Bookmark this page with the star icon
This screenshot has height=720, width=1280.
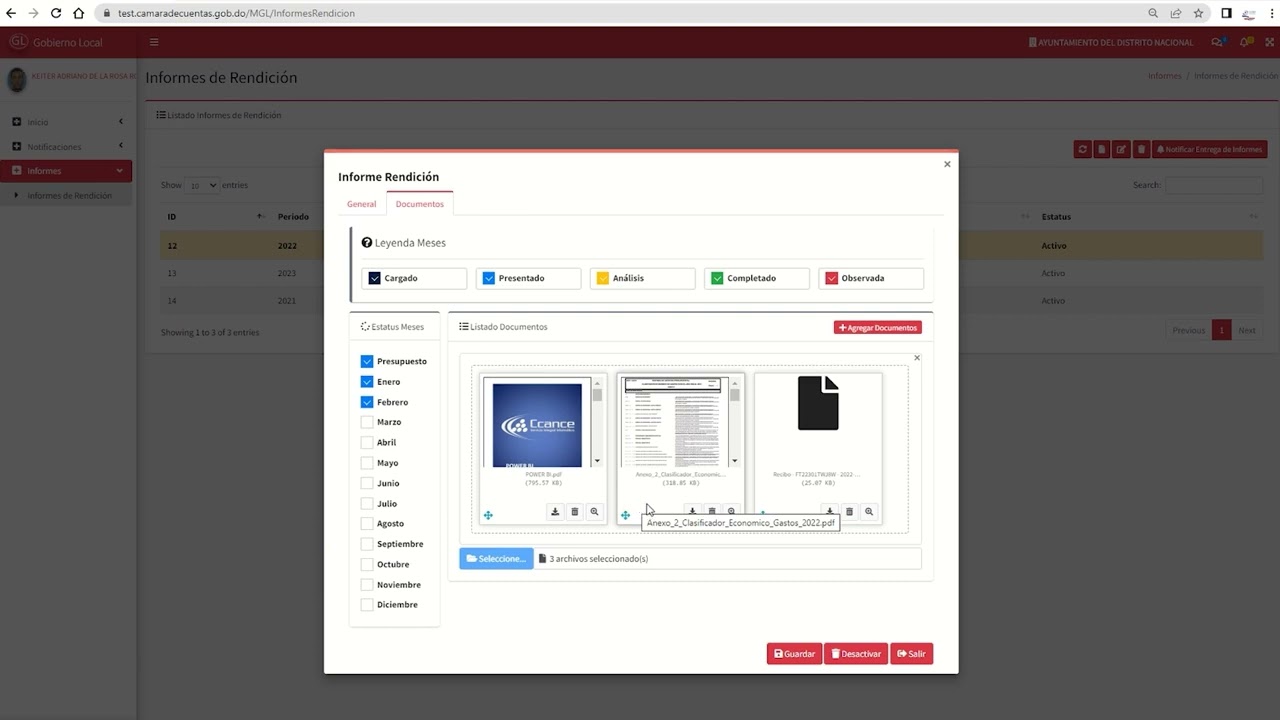[1198, 13]
